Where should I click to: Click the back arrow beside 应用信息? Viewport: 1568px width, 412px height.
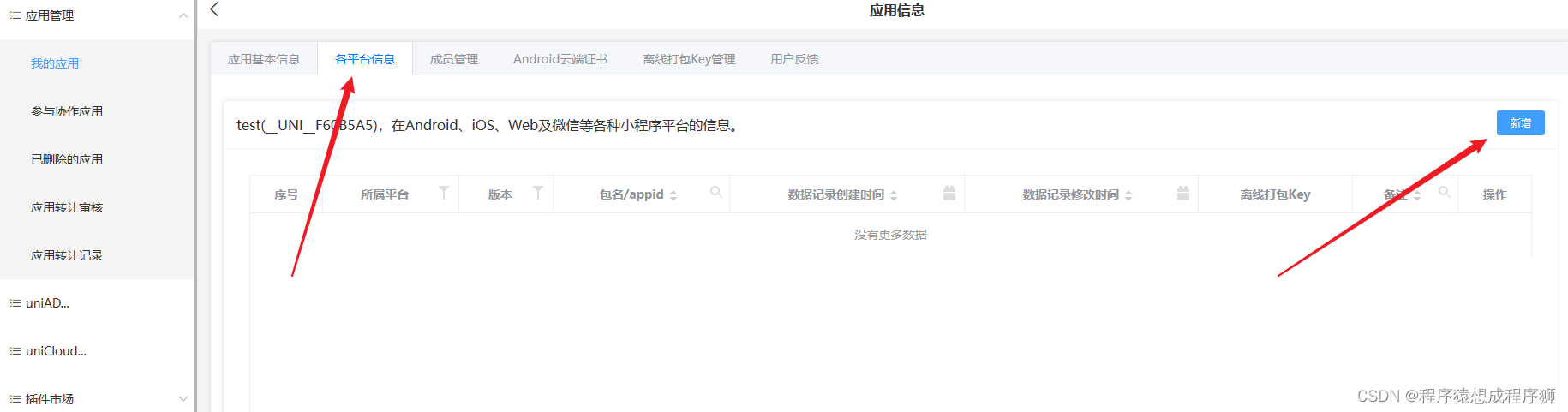coord(214,9)
